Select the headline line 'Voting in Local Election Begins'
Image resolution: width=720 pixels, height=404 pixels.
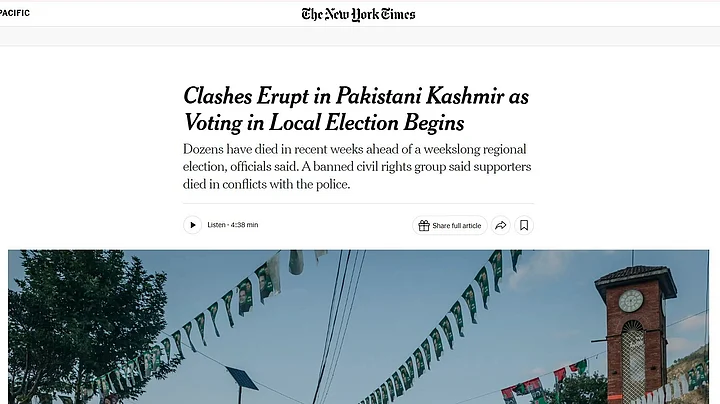(x=324, y=123)
